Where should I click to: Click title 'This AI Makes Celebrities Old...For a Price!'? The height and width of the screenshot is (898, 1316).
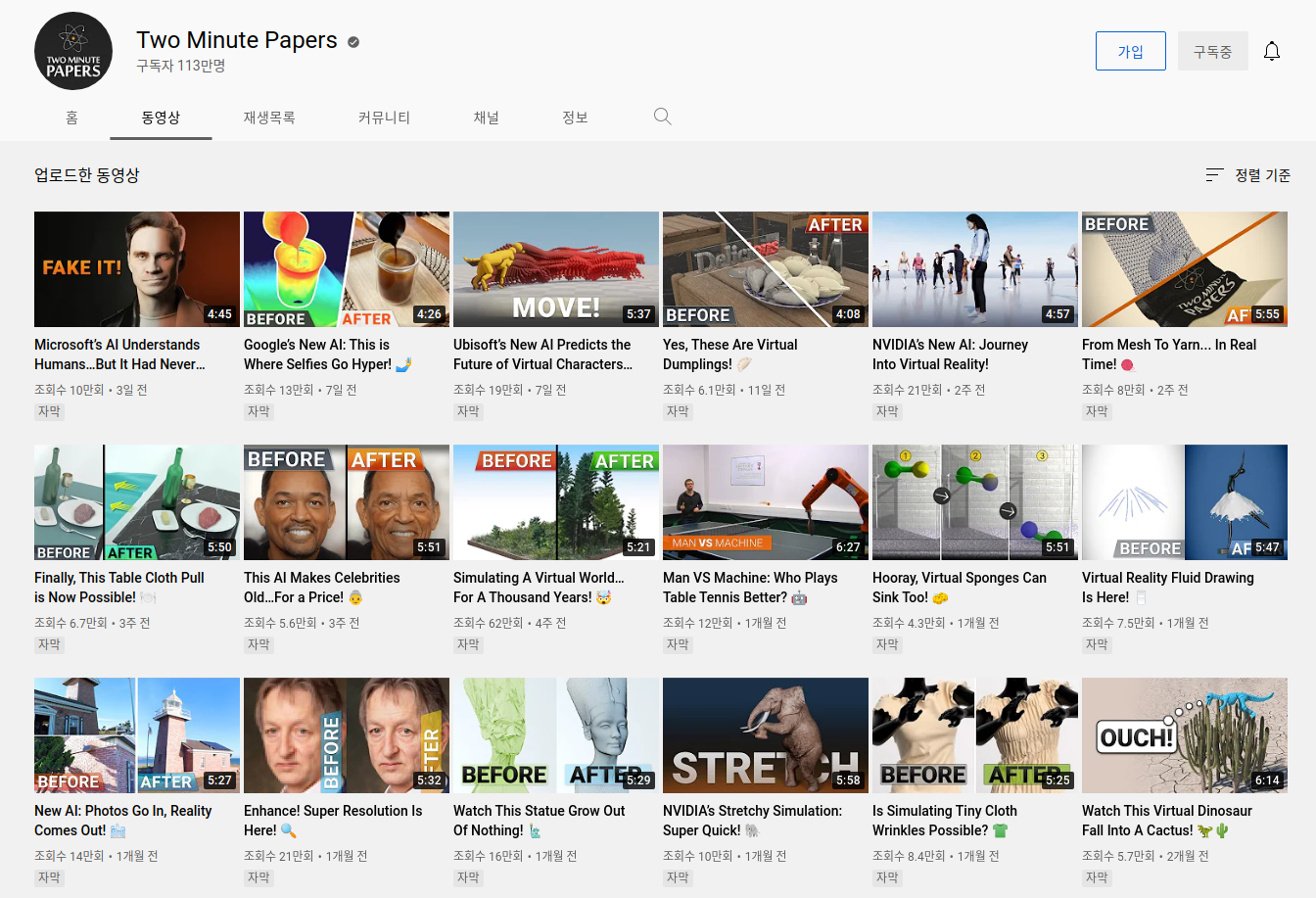[321, 588]
